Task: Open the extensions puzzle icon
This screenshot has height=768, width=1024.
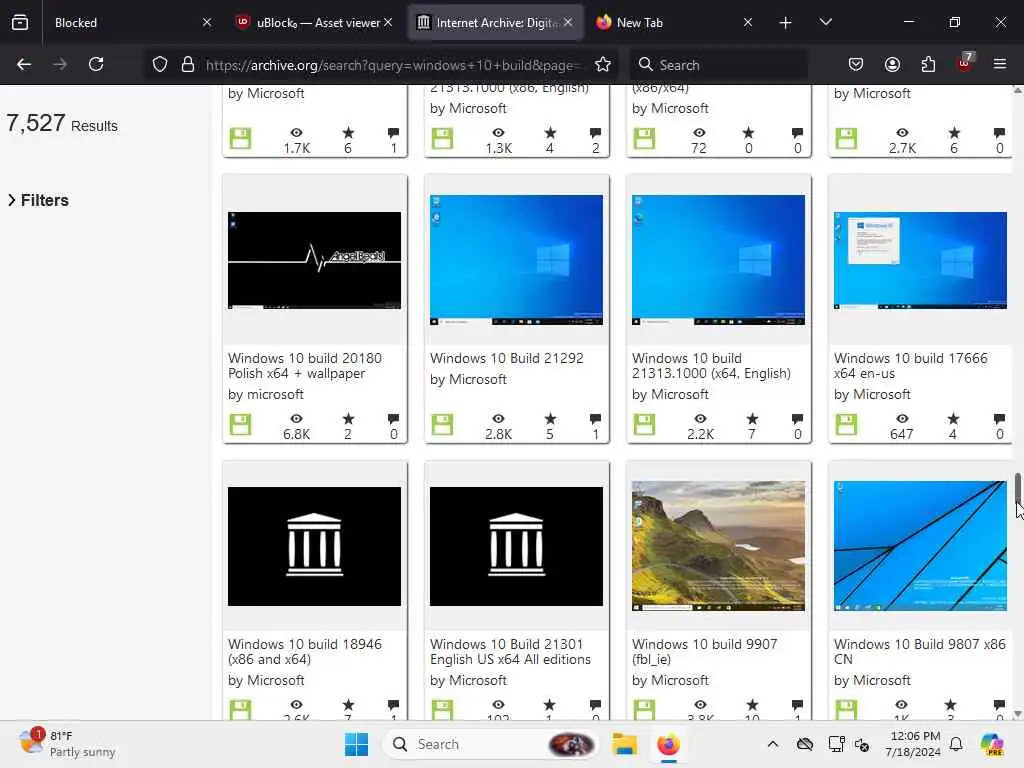Action: pos(928,64)
